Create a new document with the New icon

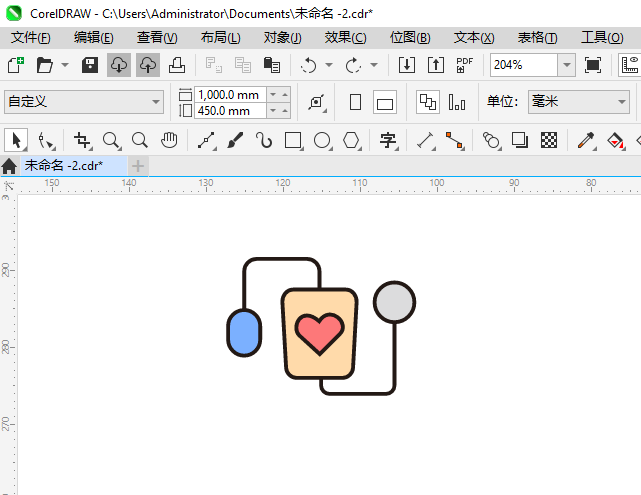point(16,65)
